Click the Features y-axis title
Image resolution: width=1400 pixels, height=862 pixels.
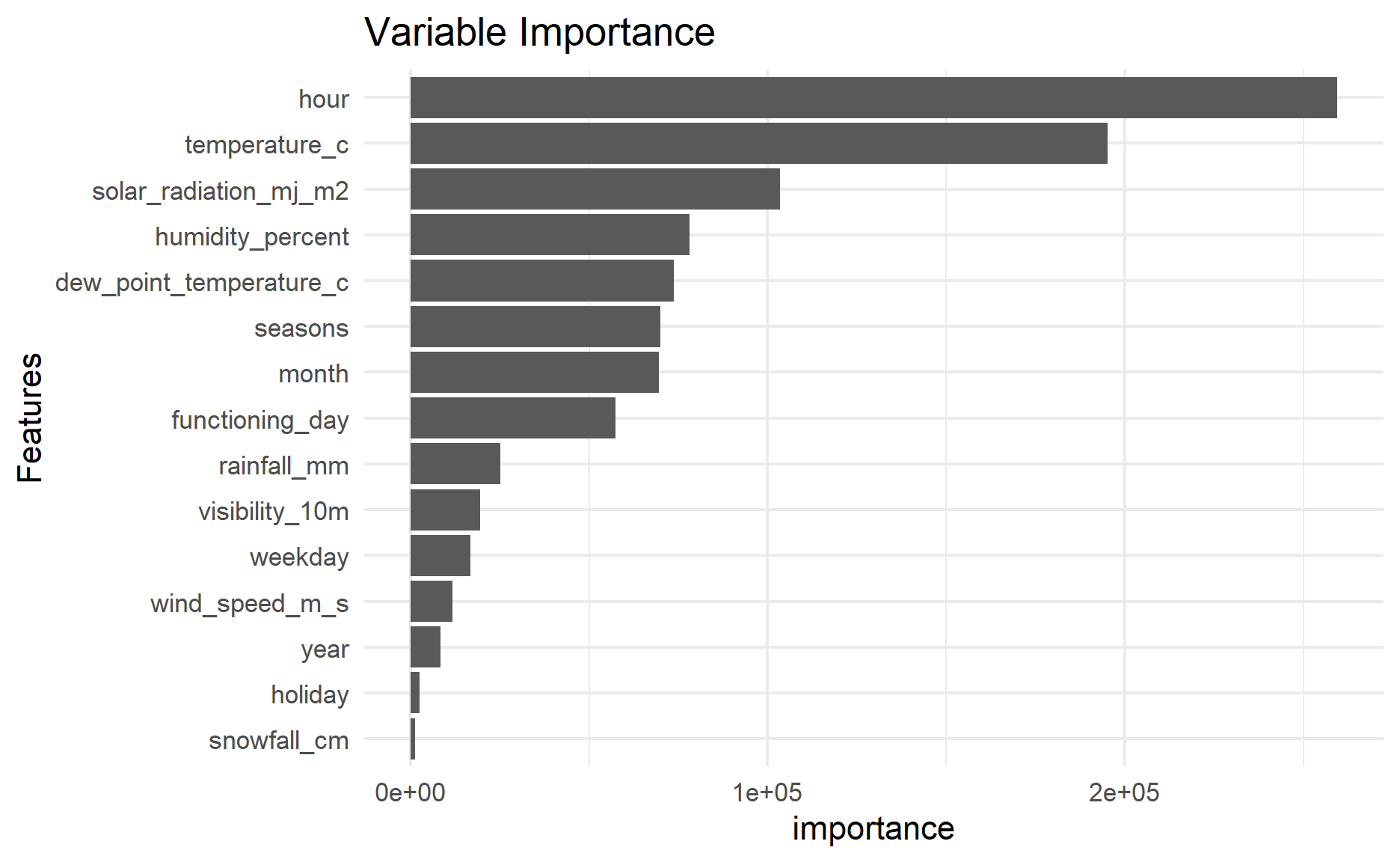point(31,418)
